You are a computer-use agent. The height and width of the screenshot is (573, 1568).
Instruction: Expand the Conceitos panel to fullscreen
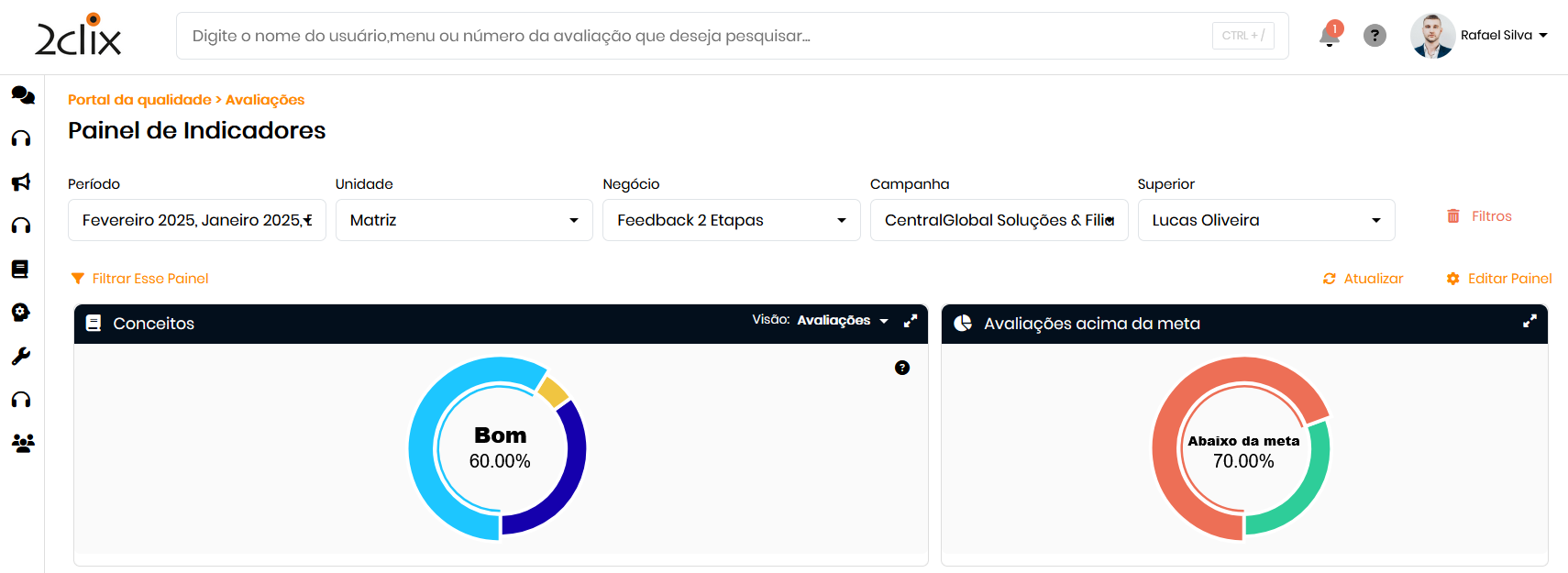pyautogui.click(x=911, y=321)
